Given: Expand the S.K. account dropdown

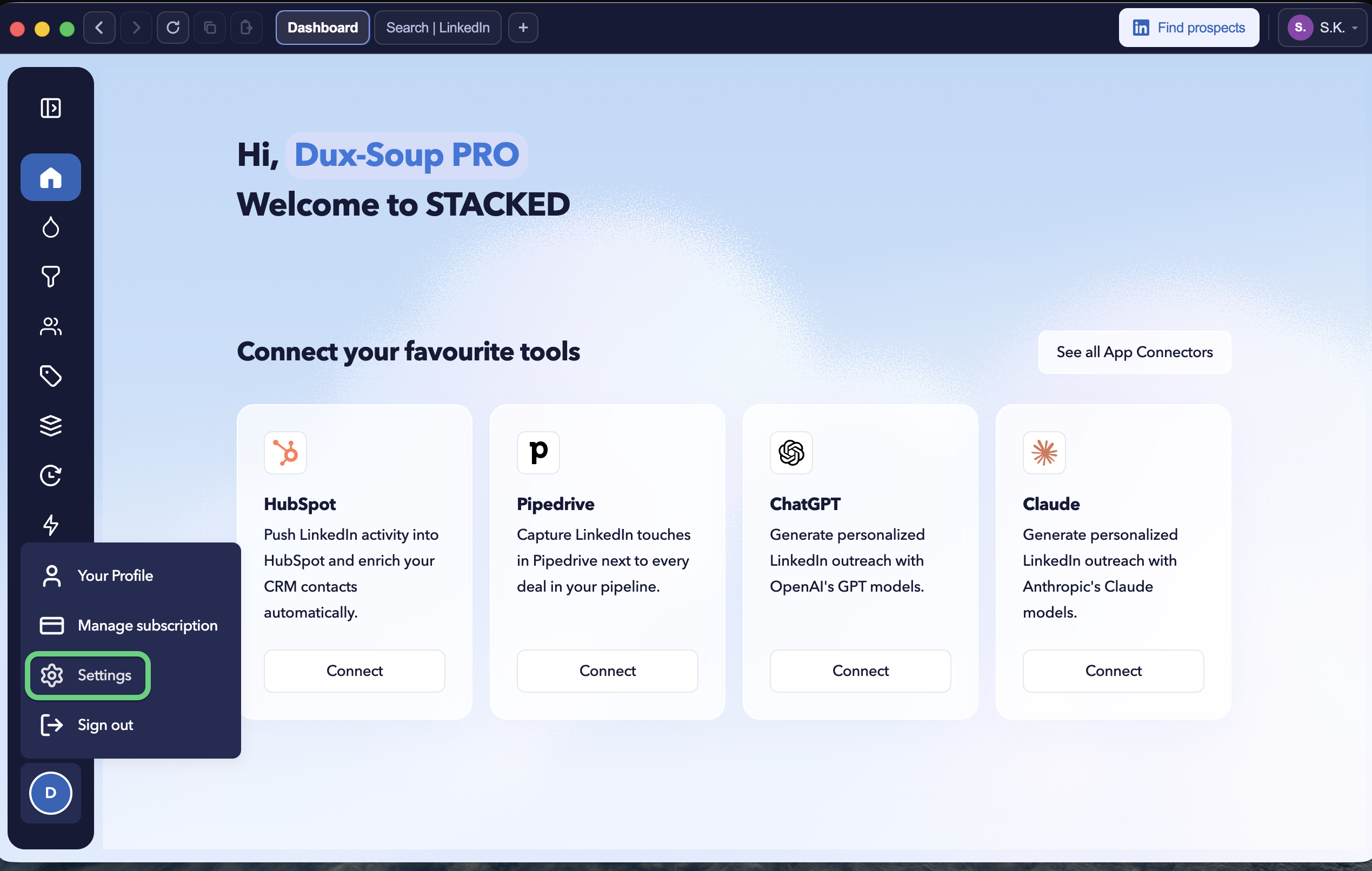Looking at the screenshot, I should [1322, 28].
